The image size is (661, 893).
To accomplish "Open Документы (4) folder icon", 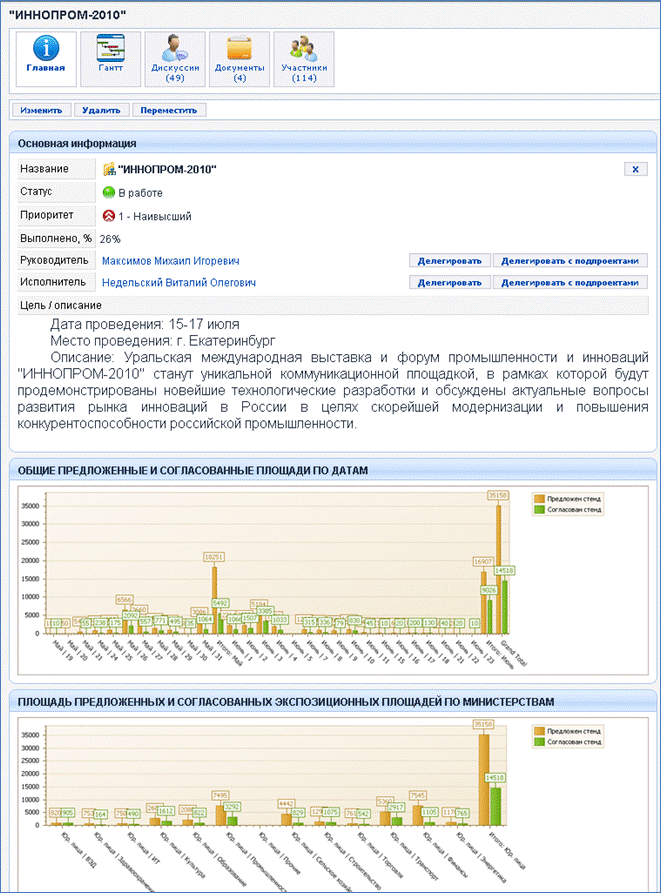I will click(x=239, y=48).
